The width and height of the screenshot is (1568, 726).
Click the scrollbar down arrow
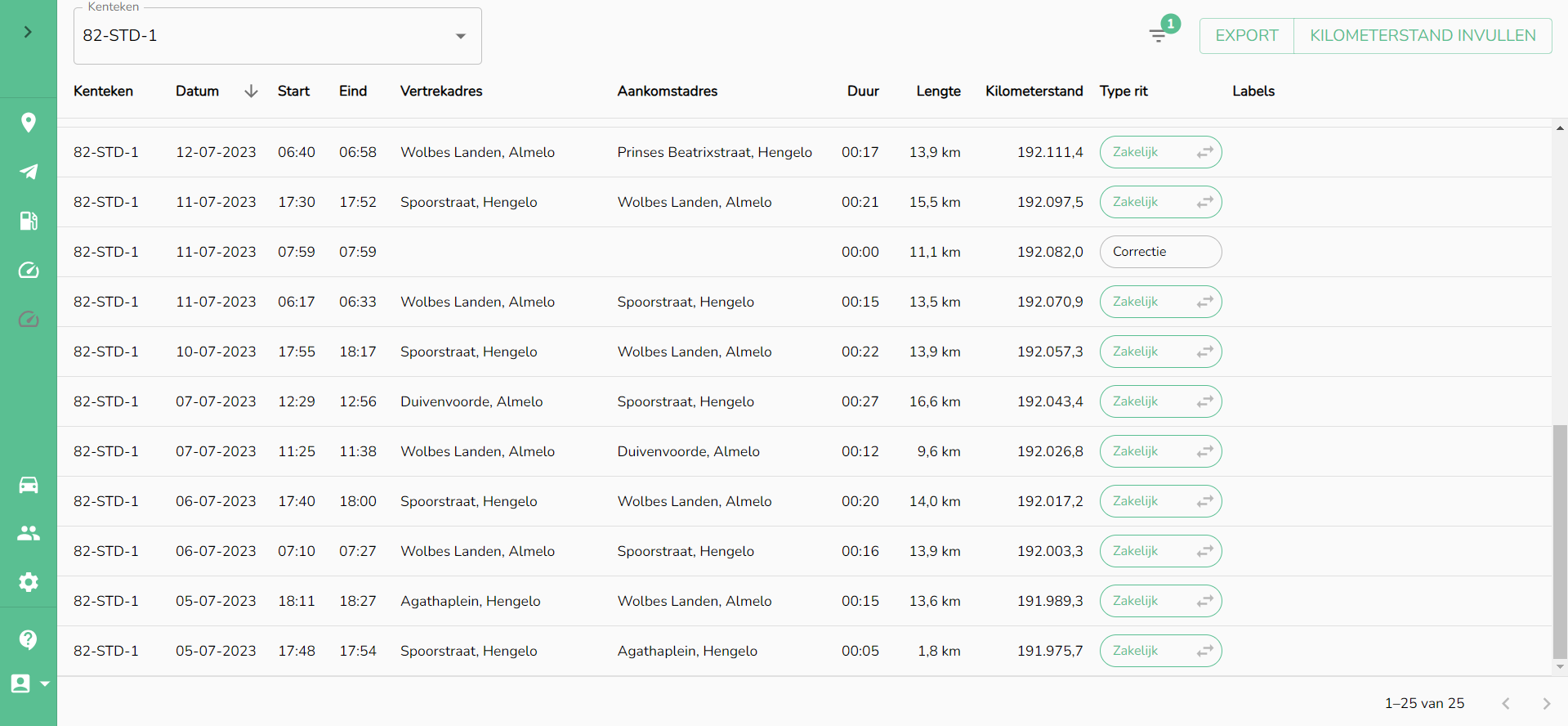1560,667
